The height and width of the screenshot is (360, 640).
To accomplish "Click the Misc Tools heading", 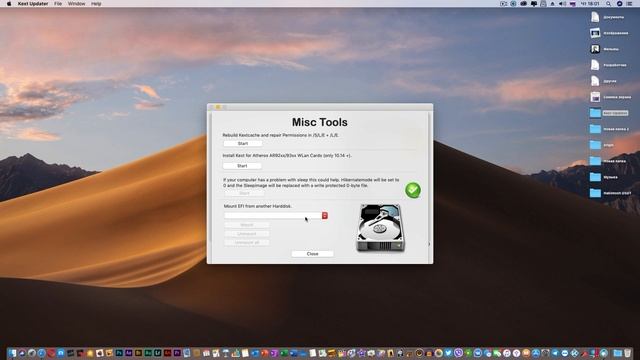I will click(x=320, y=122).
